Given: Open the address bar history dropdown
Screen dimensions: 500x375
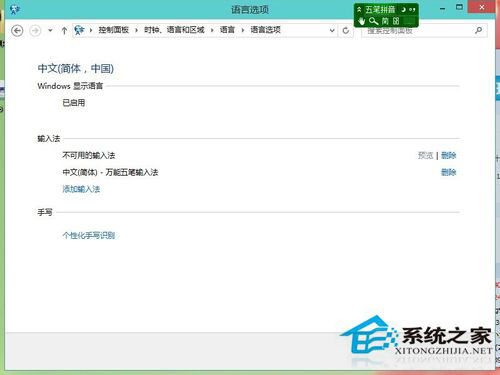Looking at the screenshot, I should pos(332,31).
